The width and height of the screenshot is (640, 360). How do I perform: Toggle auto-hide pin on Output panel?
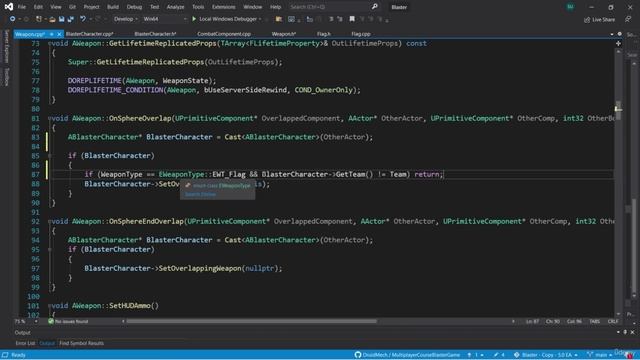(625, 332)
